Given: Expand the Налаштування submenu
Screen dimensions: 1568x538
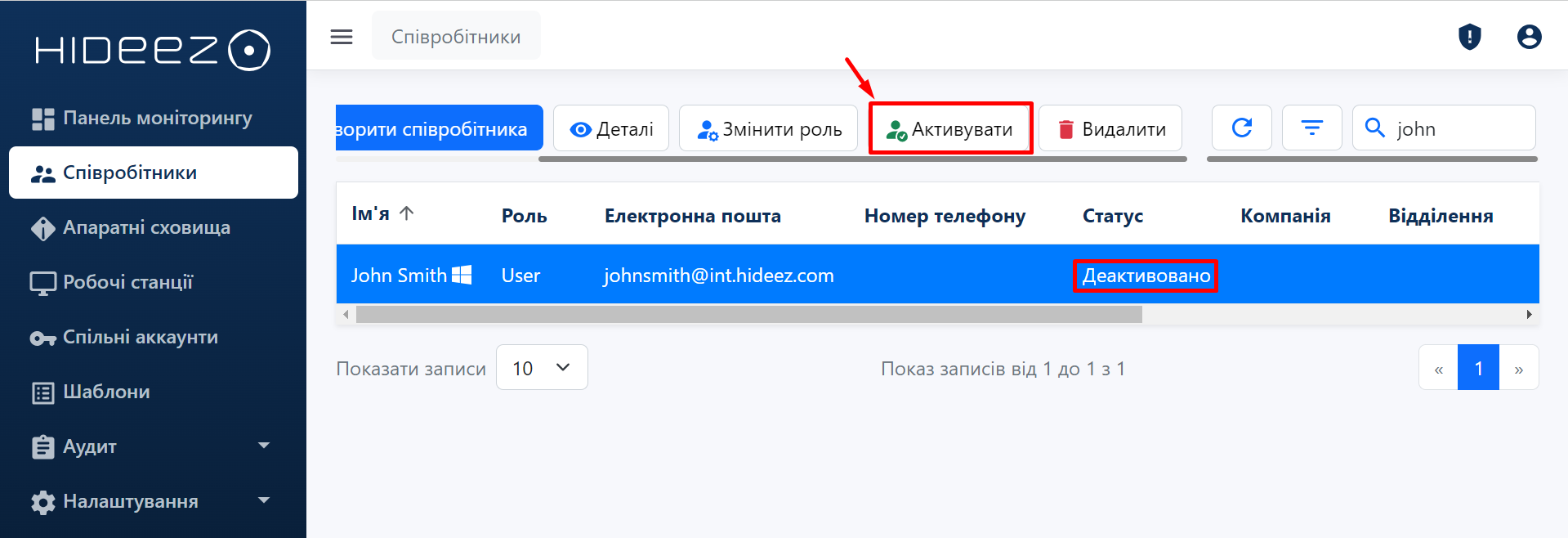Looking at the screenshot, I should point(264,500).
